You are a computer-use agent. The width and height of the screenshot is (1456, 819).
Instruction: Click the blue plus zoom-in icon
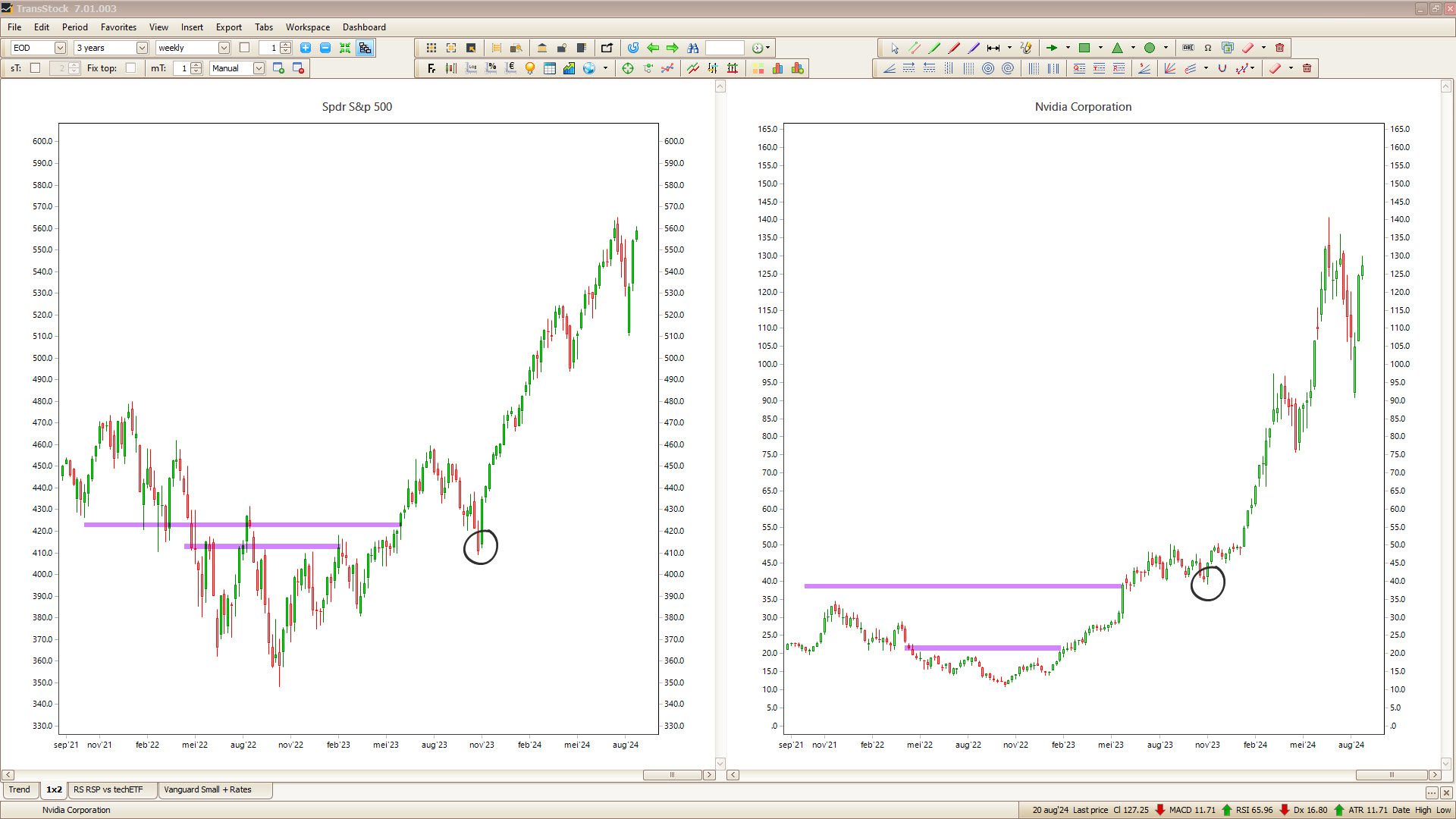click(x=306, y=48)
